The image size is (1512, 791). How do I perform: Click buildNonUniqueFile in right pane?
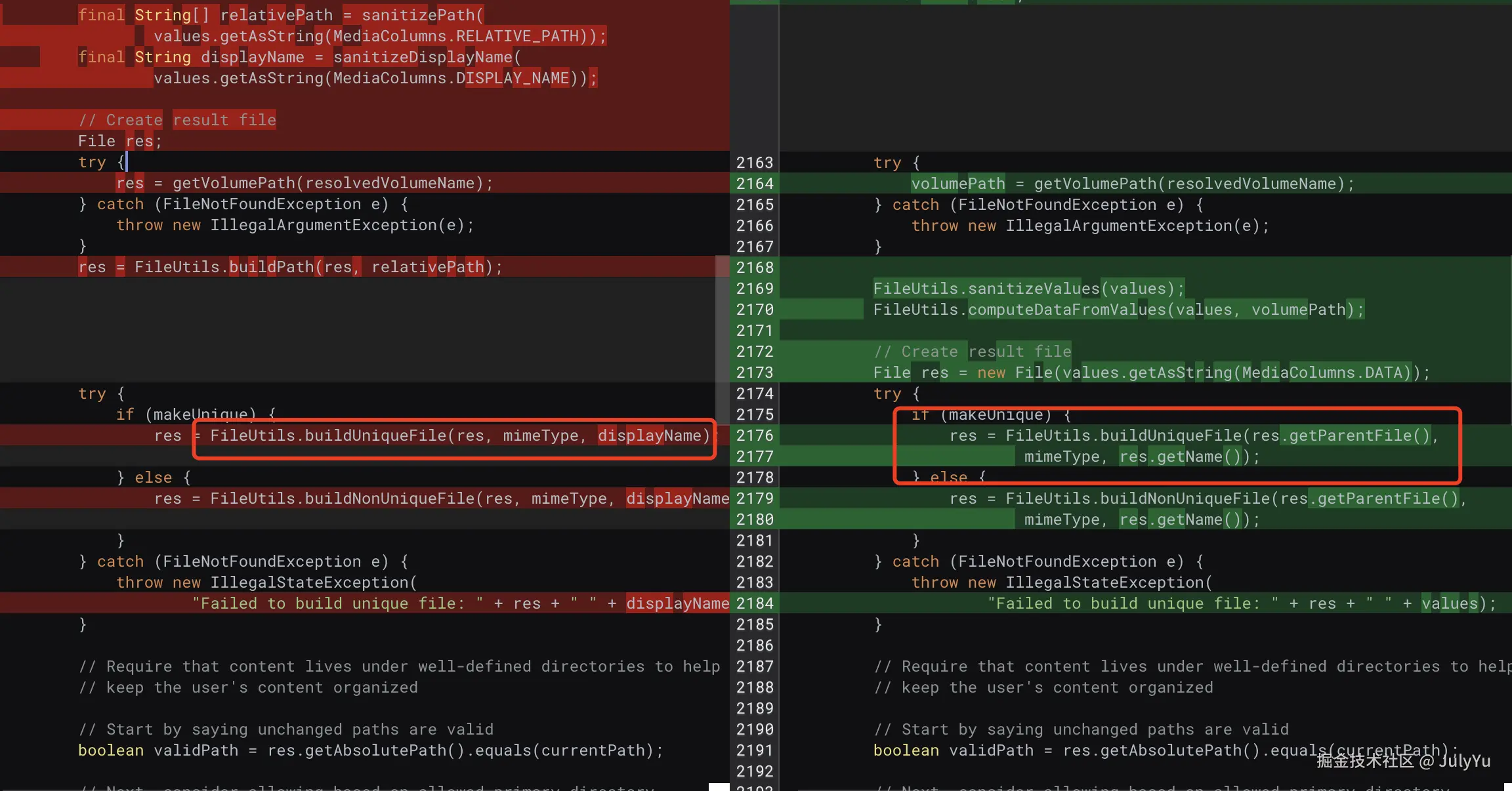(1185, 498)
